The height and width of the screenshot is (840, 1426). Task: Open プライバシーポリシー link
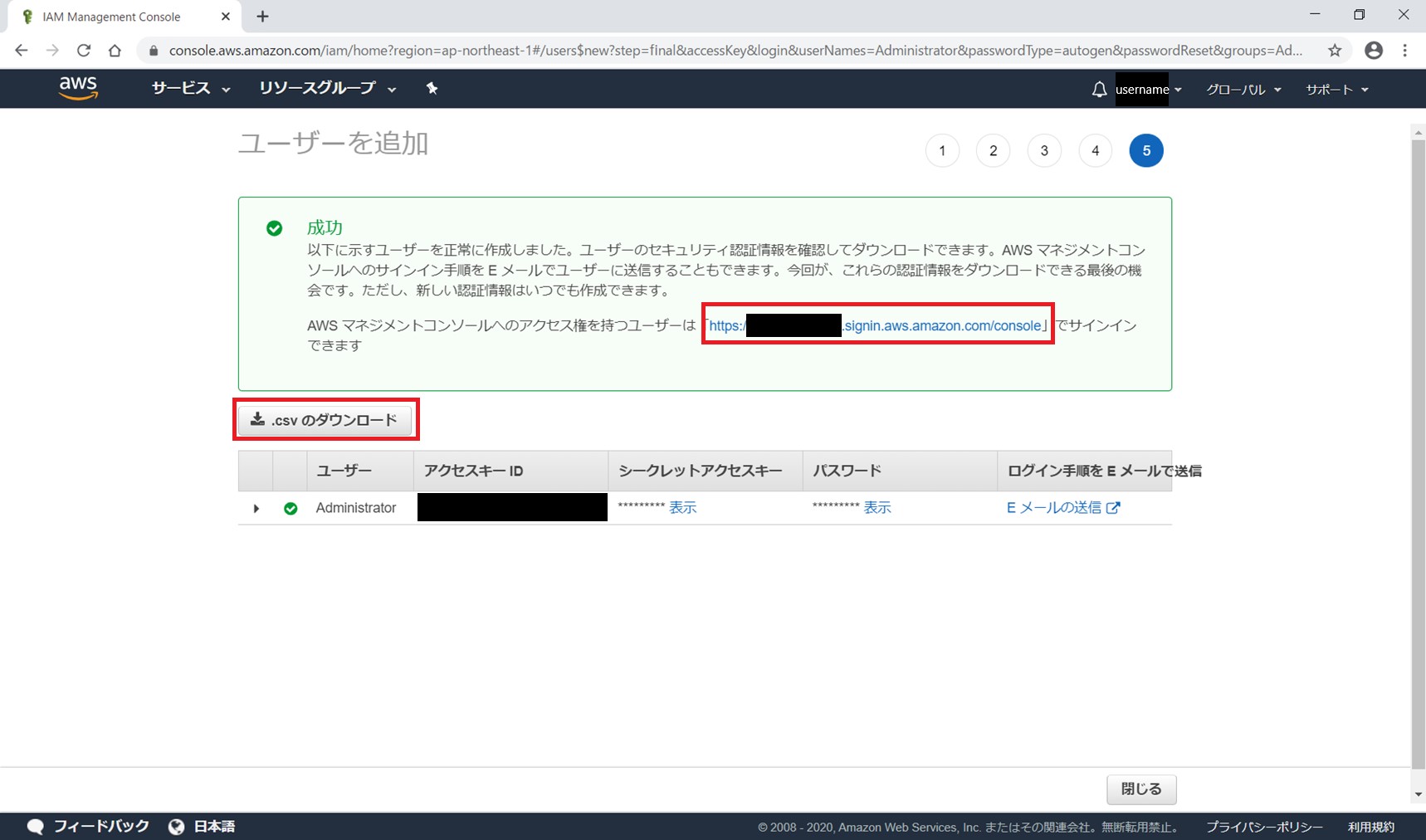1264,827
